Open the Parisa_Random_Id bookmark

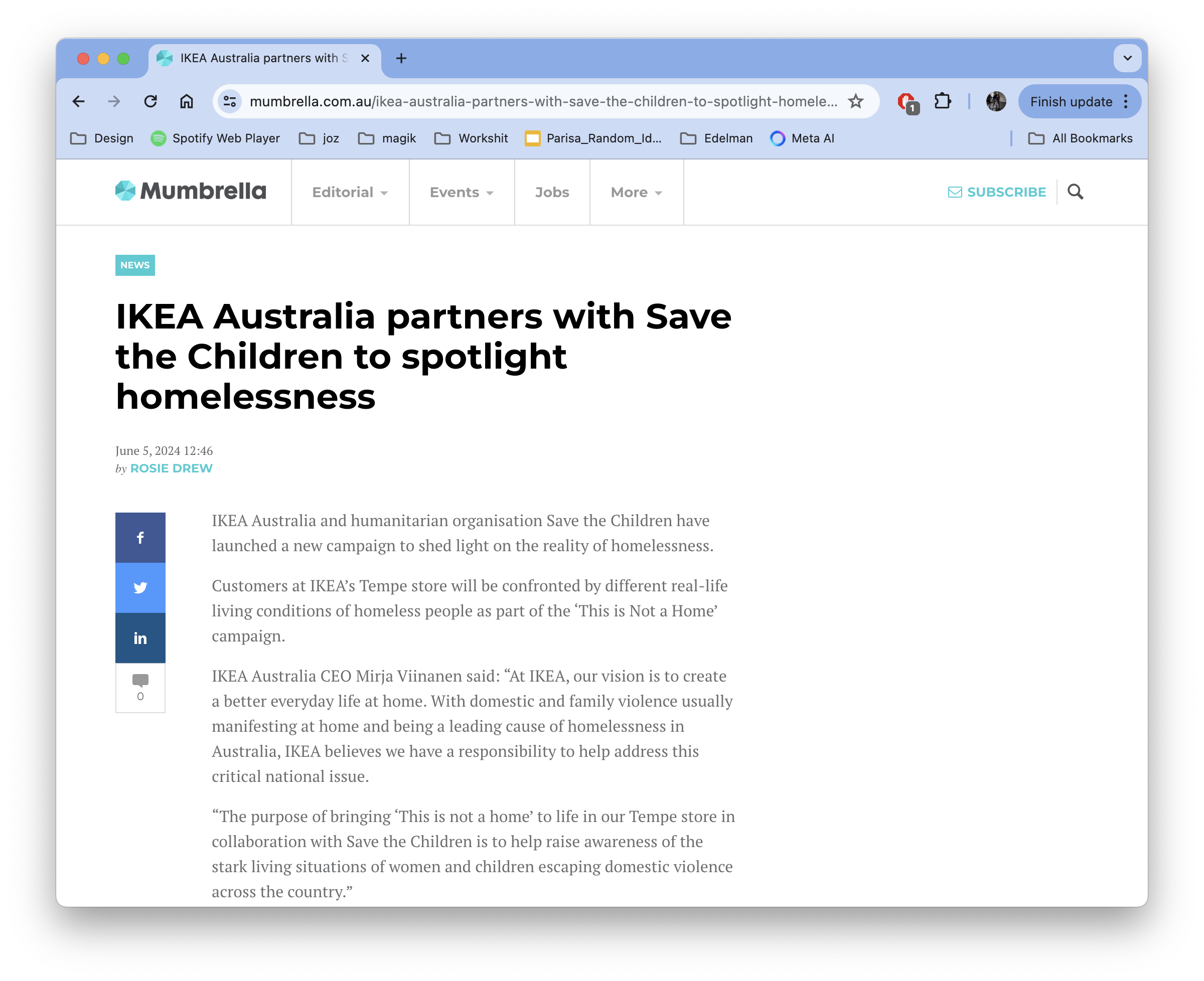[x=593, y=138]
